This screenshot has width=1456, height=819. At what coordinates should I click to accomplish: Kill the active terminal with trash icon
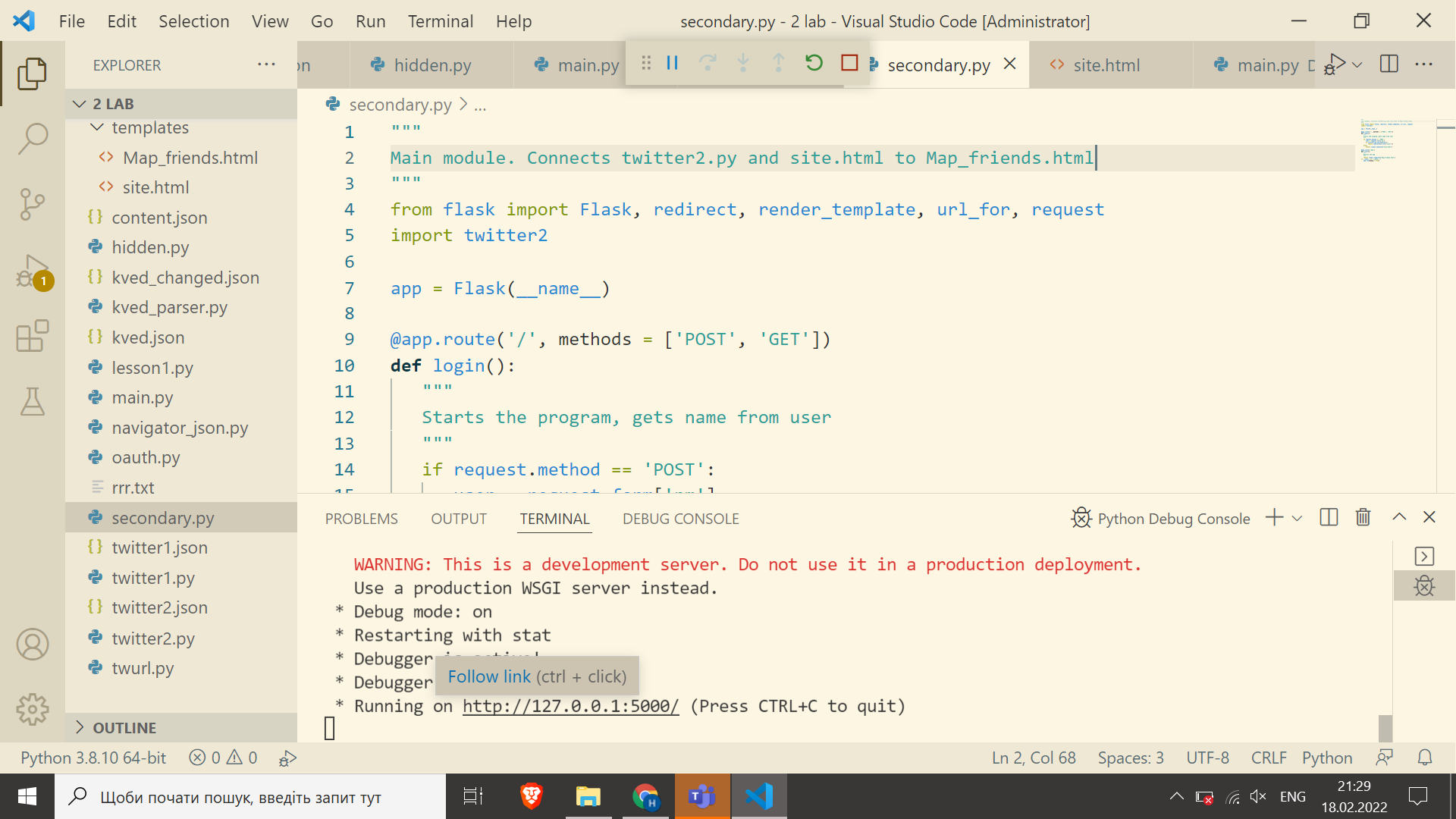click(x=1363, y=517)
